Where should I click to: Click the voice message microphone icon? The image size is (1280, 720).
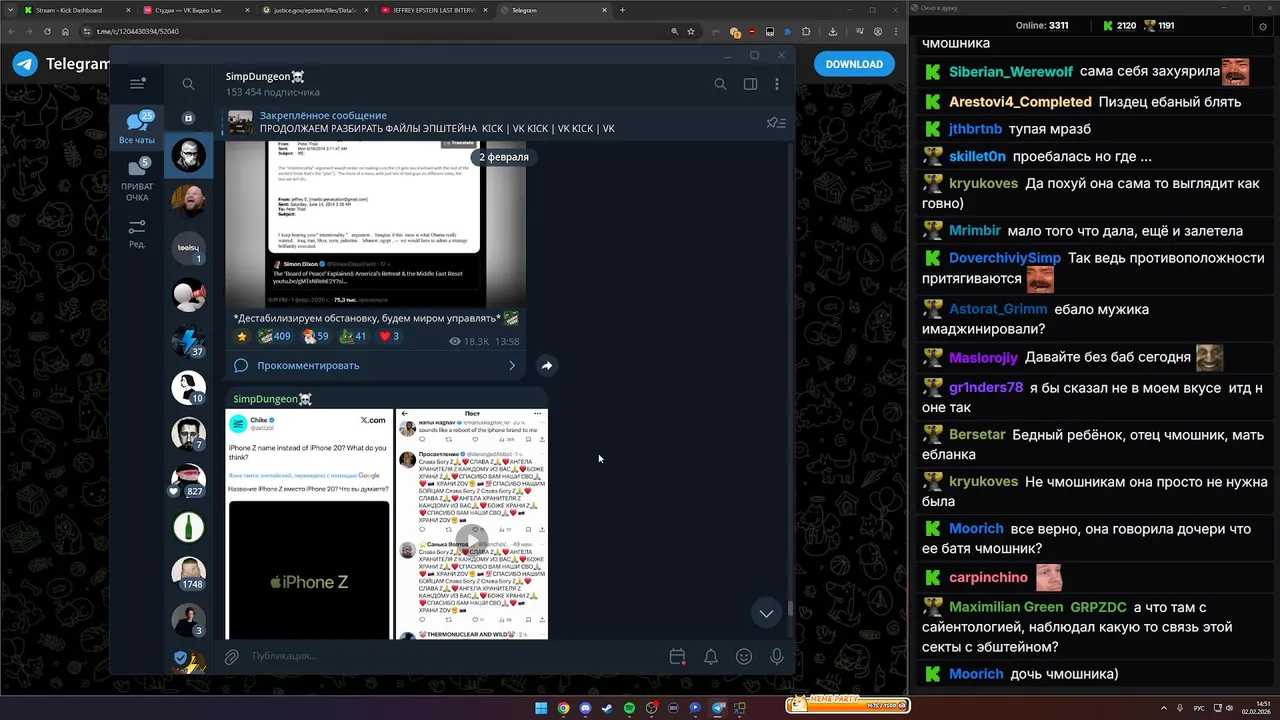click(x=777, y=657)
